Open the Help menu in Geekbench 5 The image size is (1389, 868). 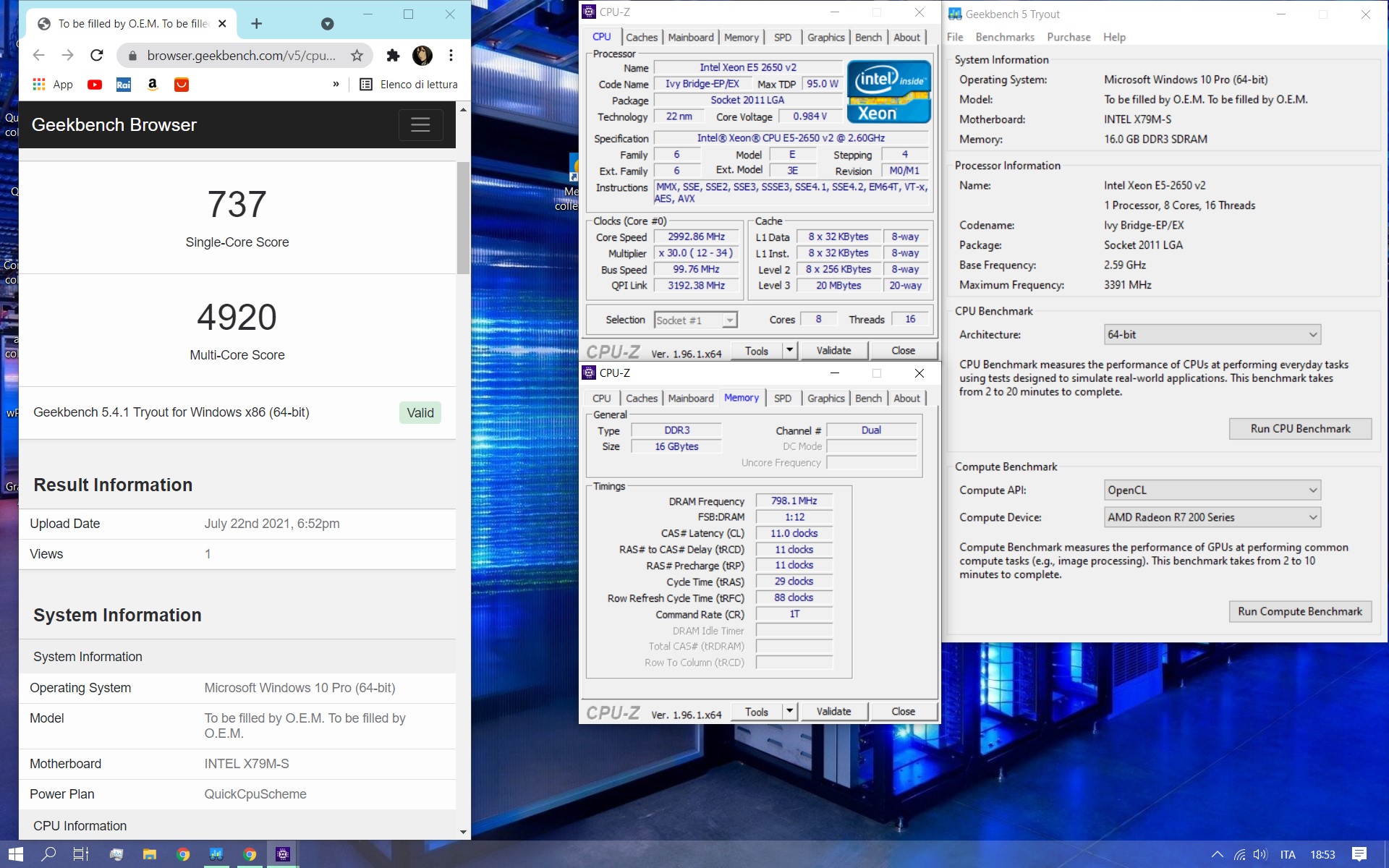[x=1114, y=37]
